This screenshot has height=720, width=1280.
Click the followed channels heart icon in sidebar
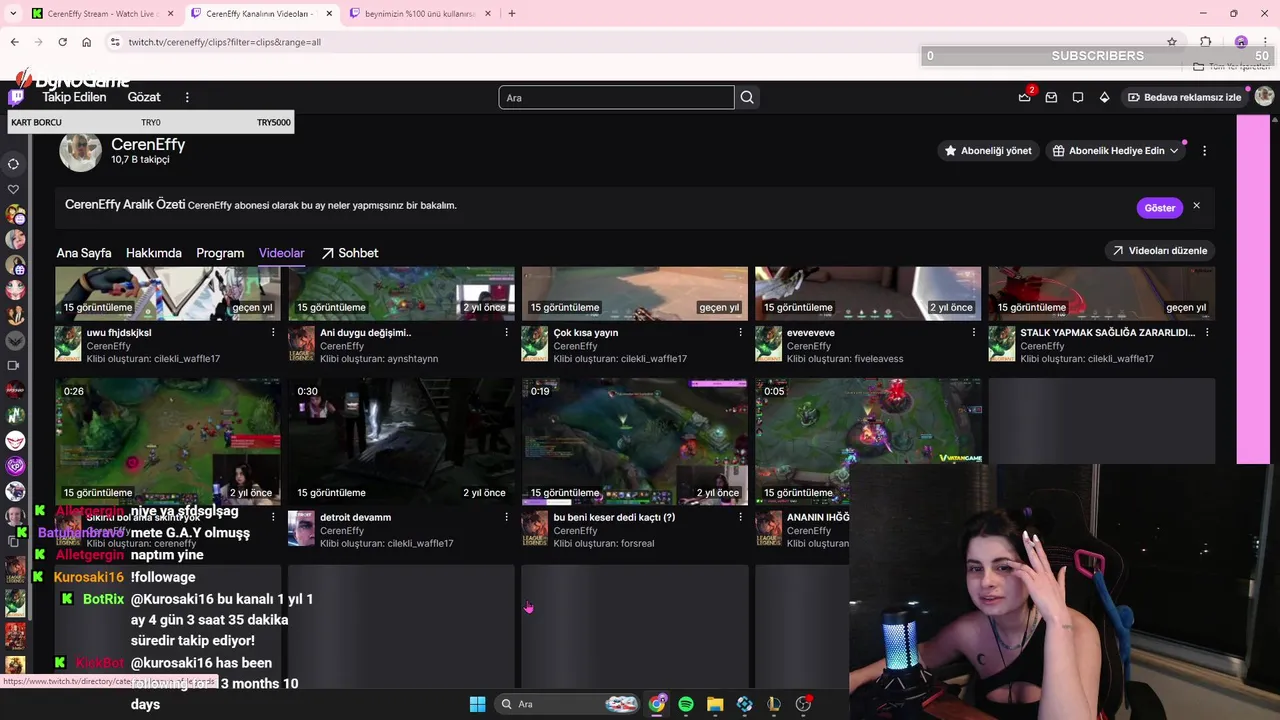[x=13, y=189]
